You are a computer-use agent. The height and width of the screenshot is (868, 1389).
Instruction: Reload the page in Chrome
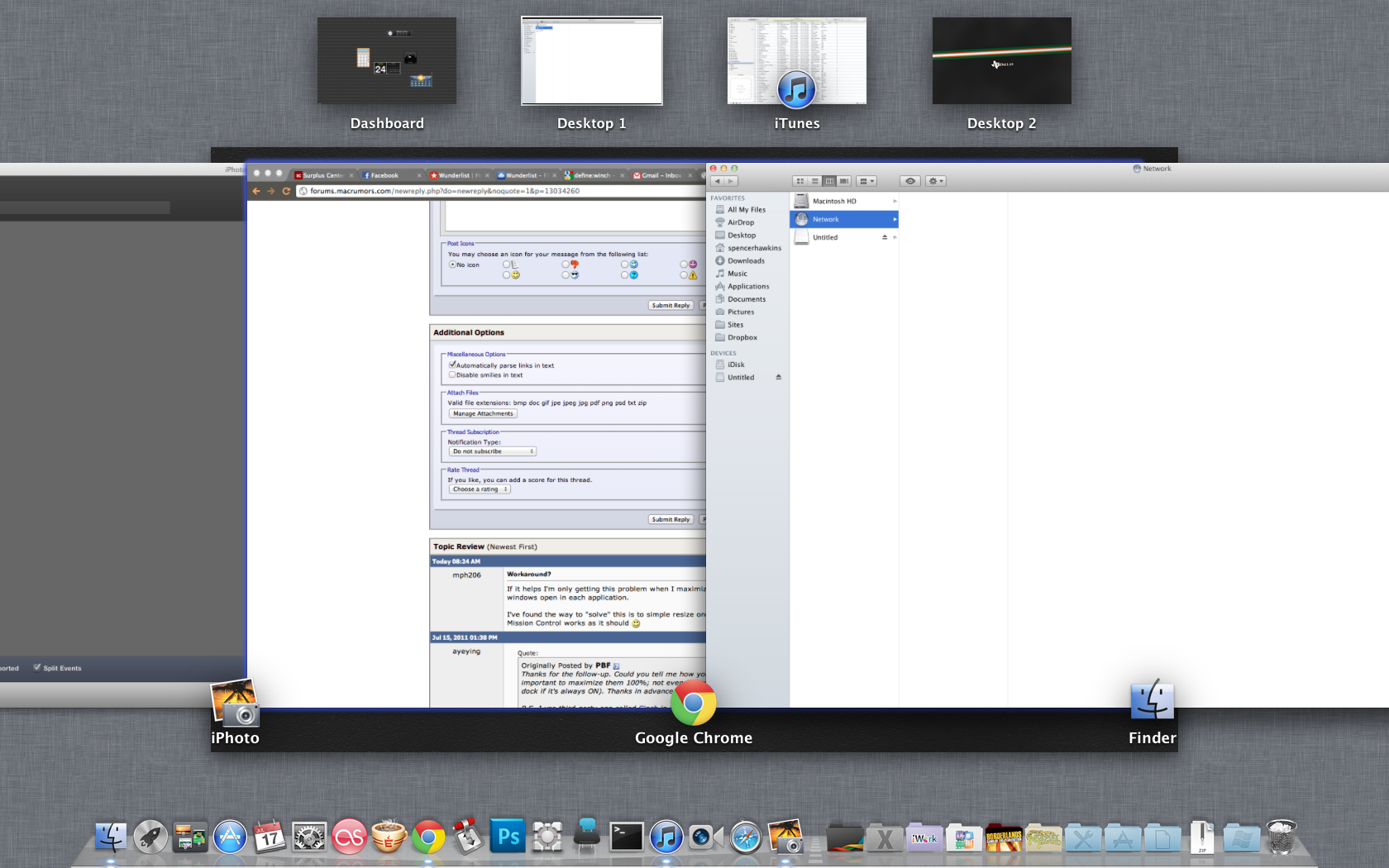click(x=286, y=191)
